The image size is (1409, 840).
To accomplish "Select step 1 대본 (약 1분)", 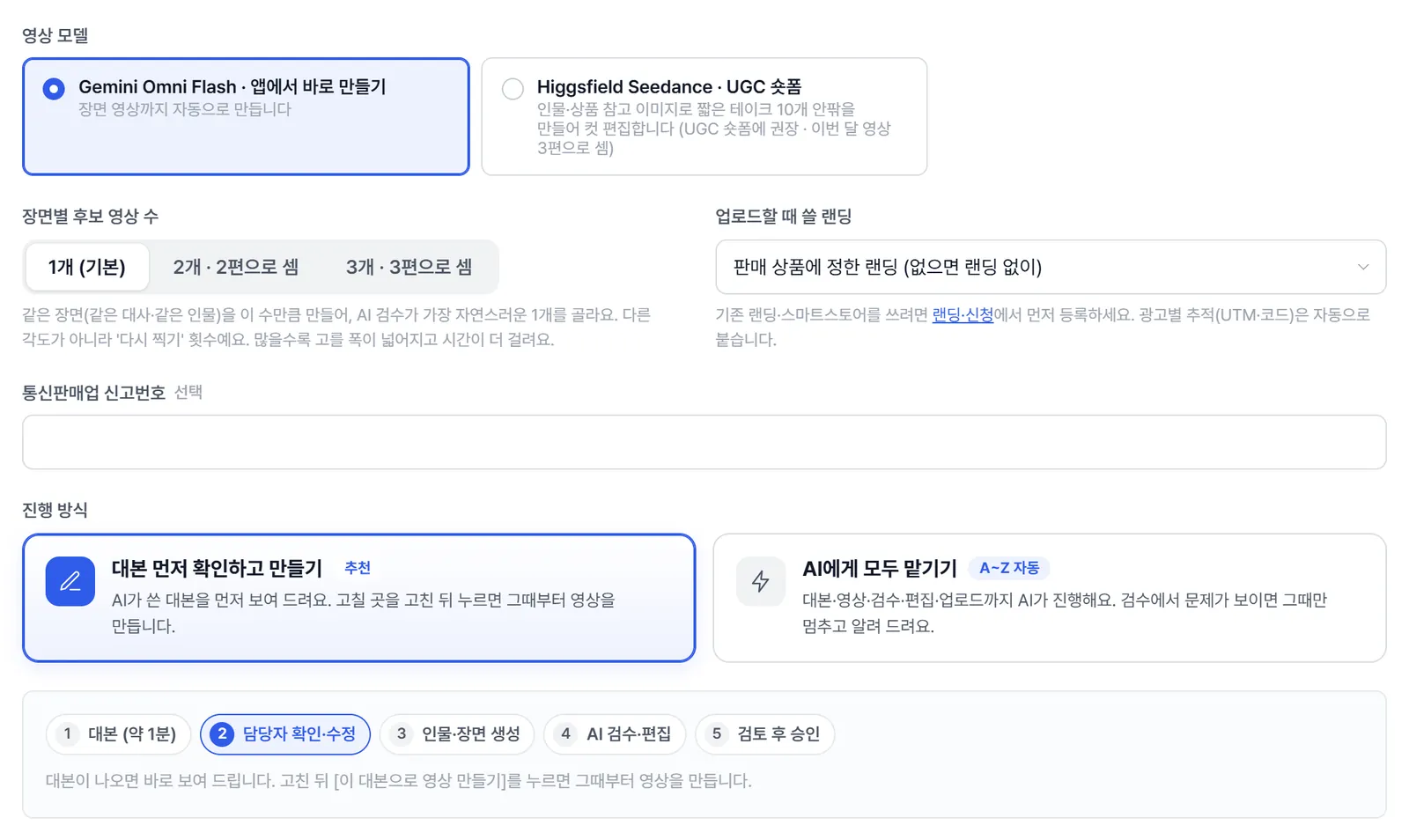I will (x=119, y=734).
